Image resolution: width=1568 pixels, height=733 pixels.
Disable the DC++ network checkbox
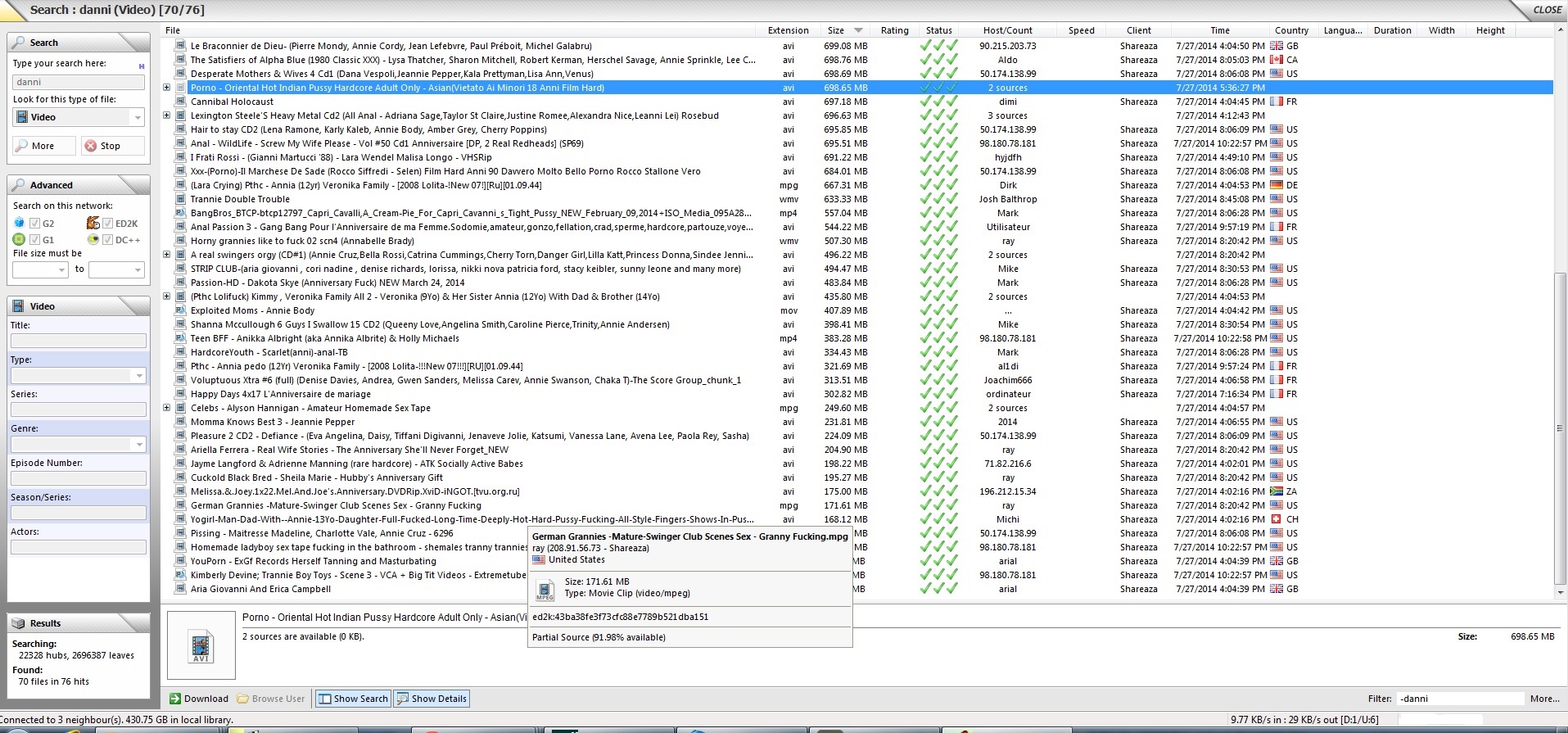107,240
